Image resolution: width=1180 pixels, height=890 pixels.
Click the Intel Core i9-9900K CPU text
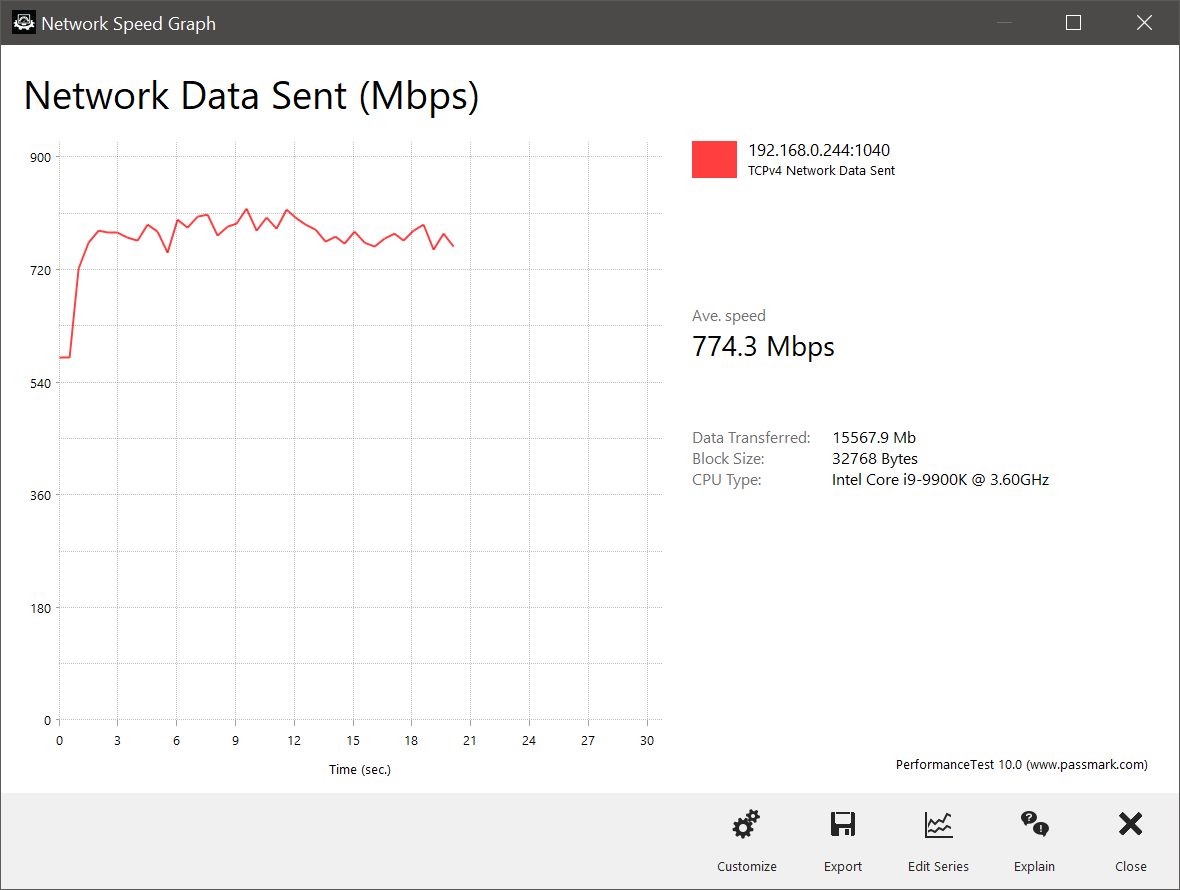(x=940, y=480)
